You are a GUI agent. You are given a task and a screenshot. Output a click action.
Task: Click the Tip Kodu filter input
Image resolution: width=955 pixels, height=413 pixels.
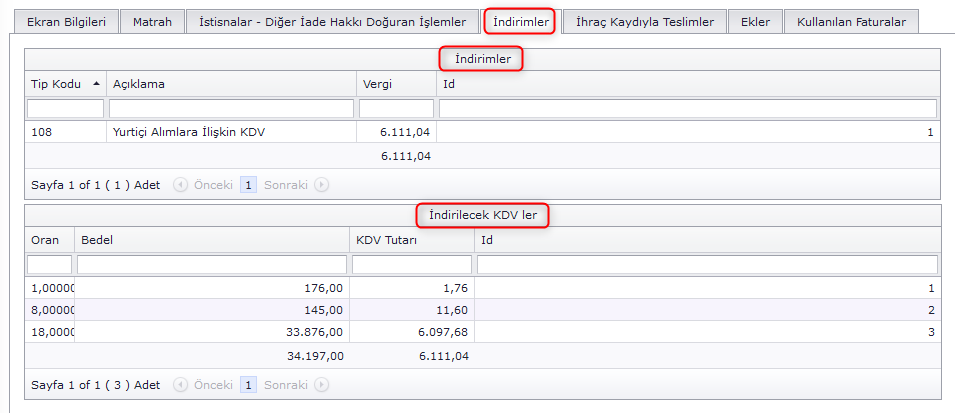pos(65,108)
